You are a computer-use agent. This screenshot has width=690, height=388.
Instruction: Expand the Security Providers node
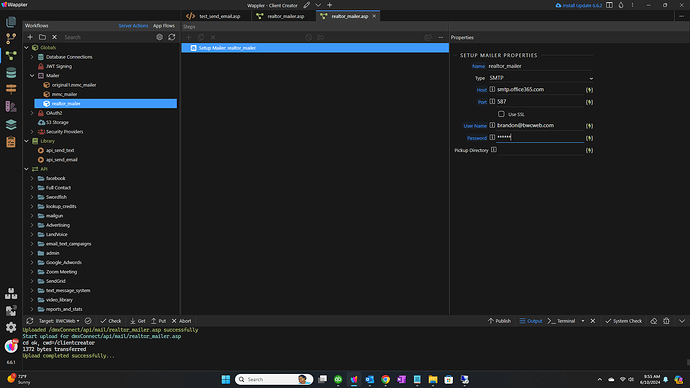(32, 132)
